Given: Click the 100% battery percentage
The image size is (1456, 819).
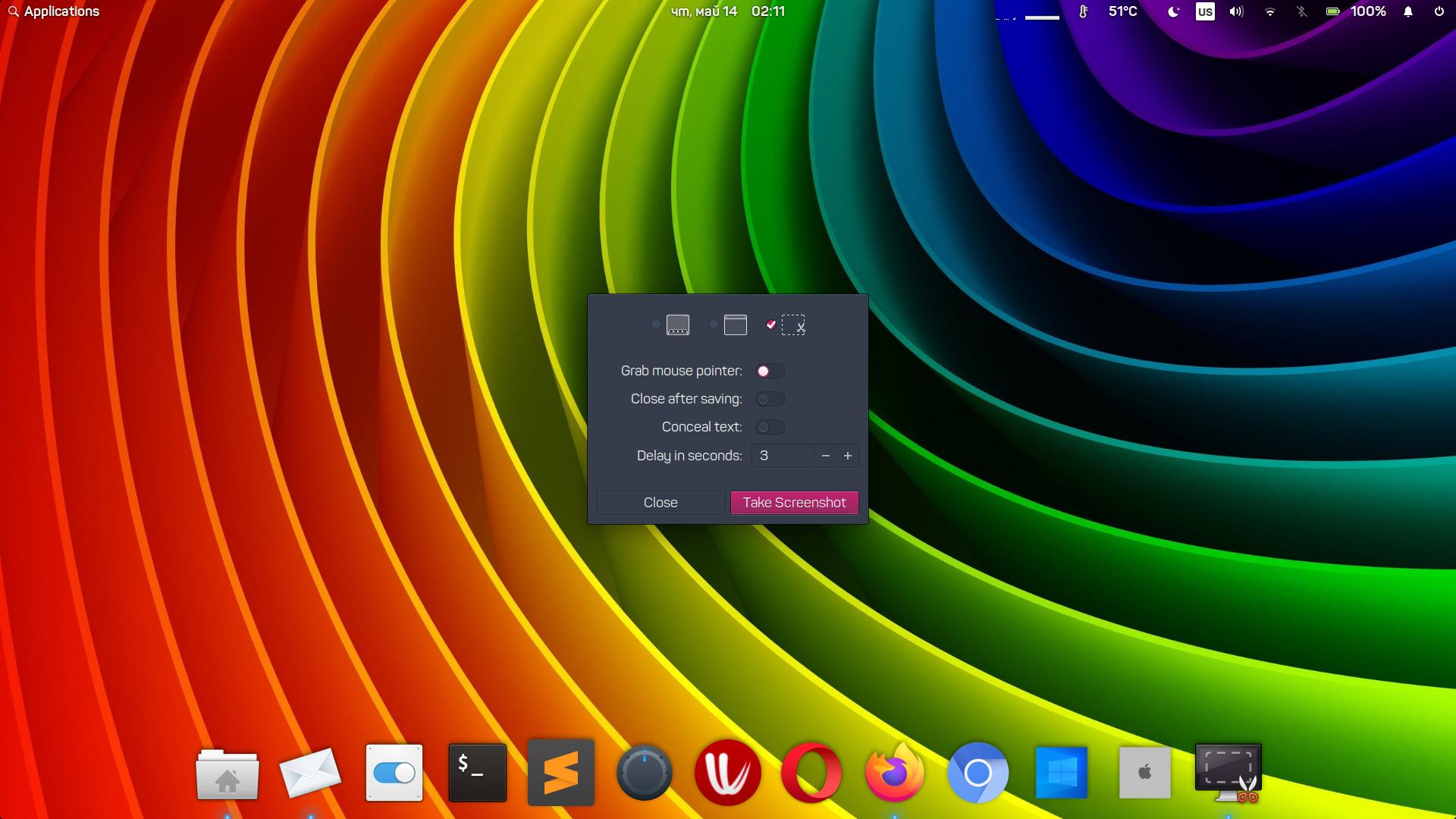Looking at the screenshot, I should [x=1368, y=11].
